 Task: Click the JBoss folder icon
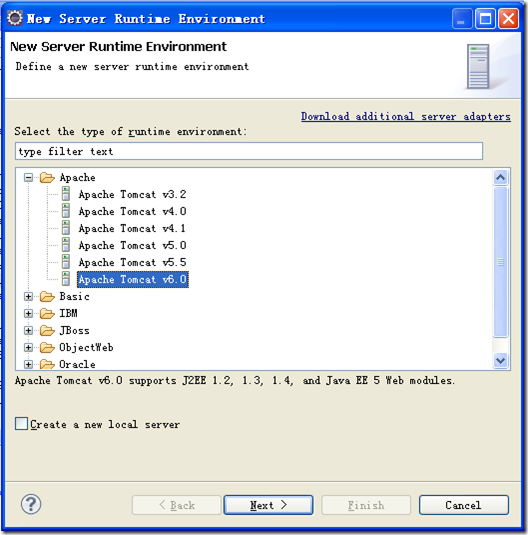click(47, 330)
